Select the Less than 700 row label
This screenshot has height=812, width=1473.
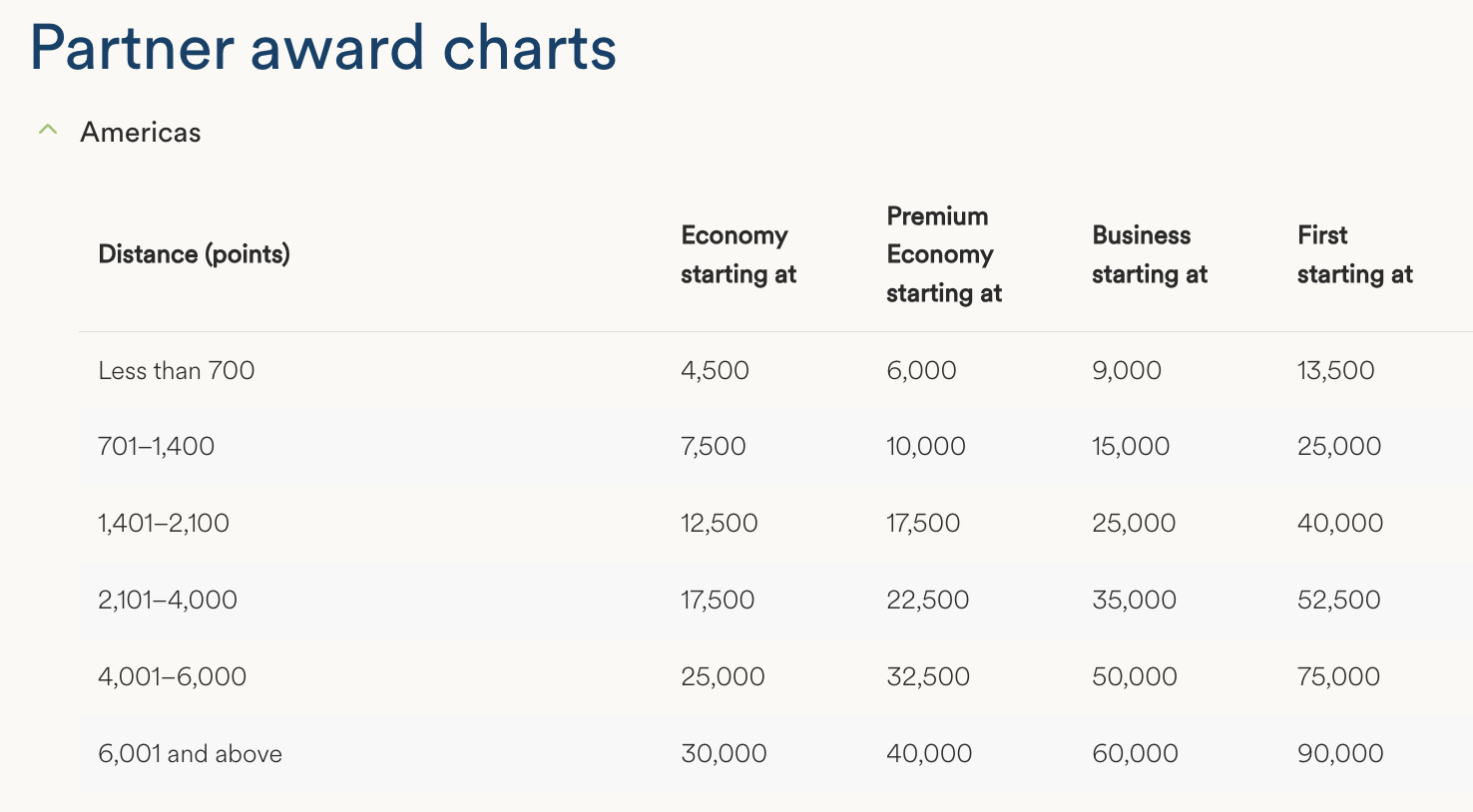pyautogui.click(x=177, y=371)
